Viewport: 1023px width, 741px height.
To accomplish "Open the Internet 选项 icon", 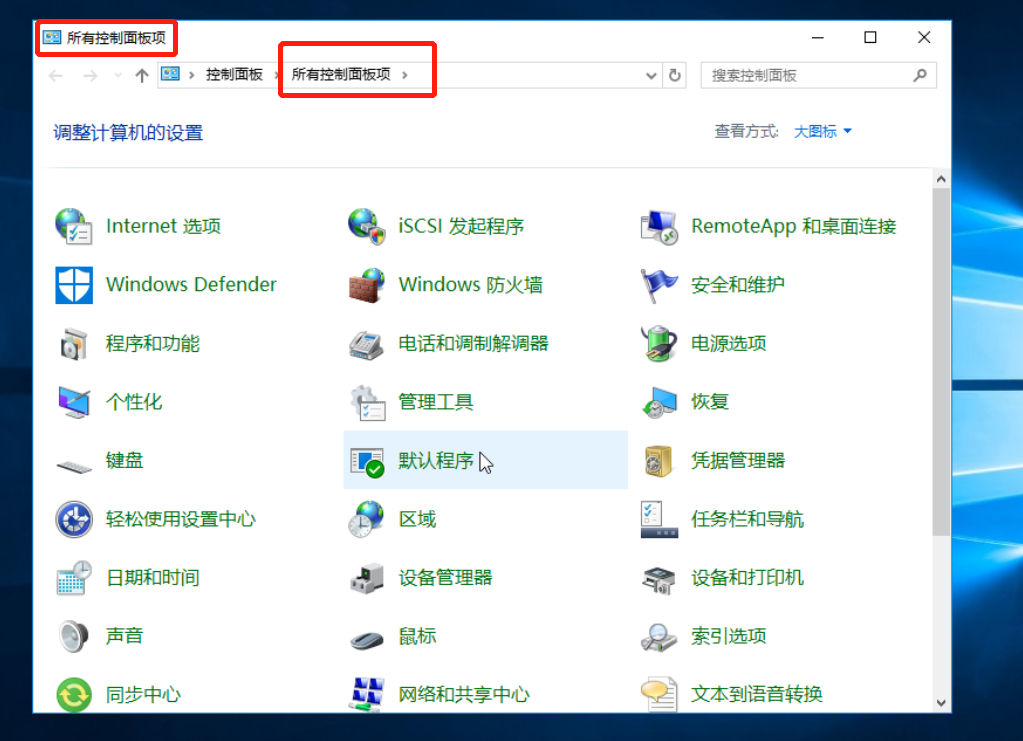I will (x=74, y=226).
